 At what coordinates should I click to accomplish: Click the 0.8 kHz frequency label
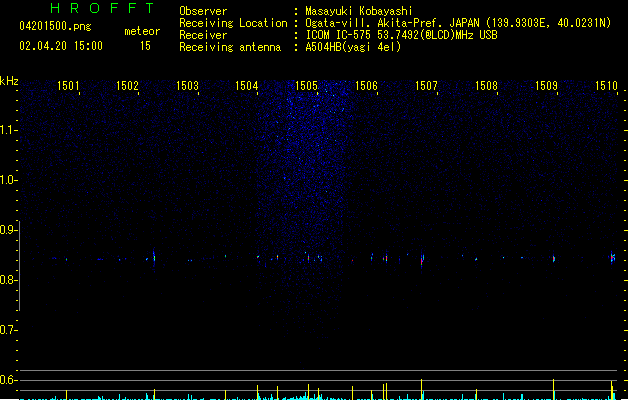[8, 280]
